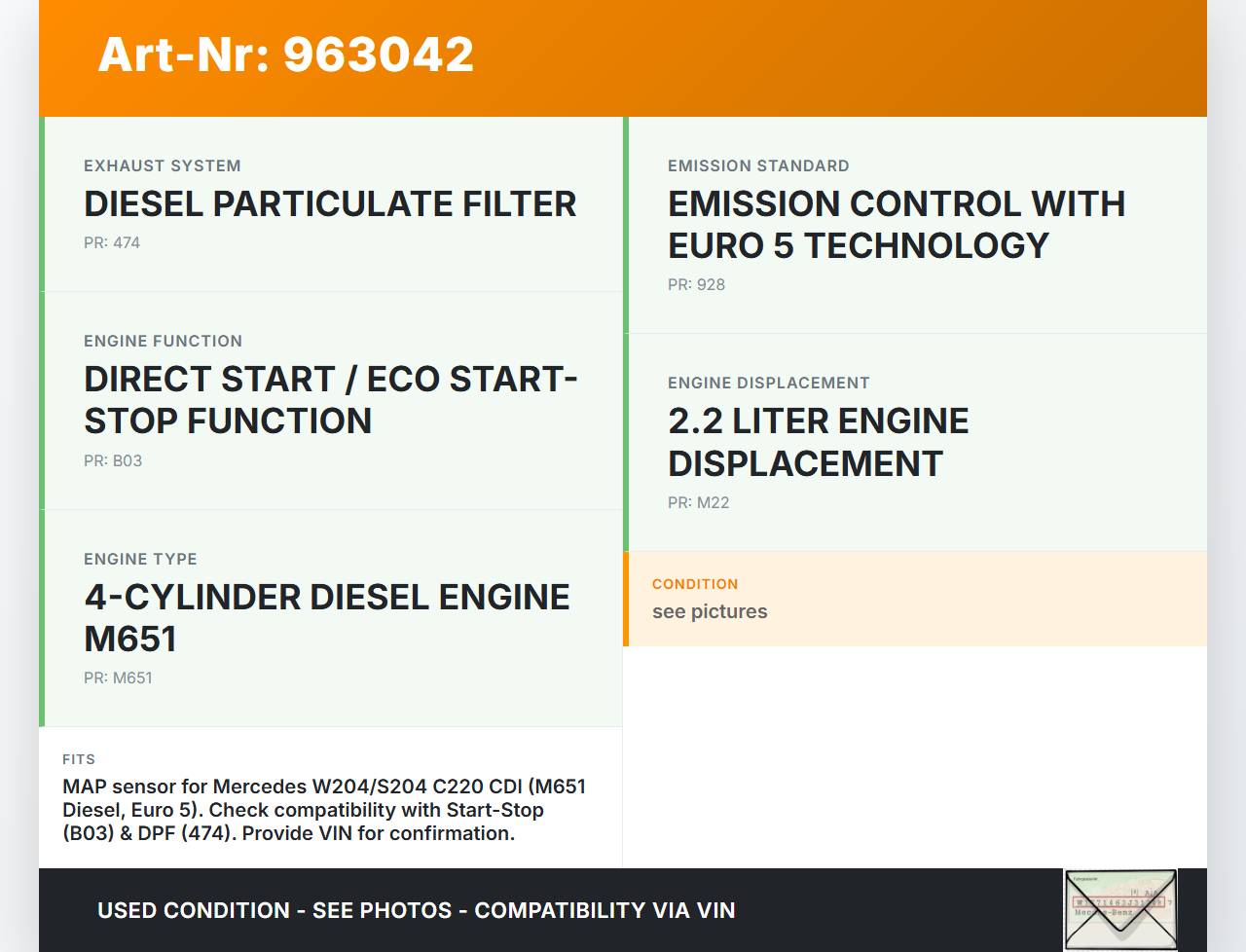Screen dimensions: 1246x952
Task: Click the PR: M651 code
Action: 118,678
